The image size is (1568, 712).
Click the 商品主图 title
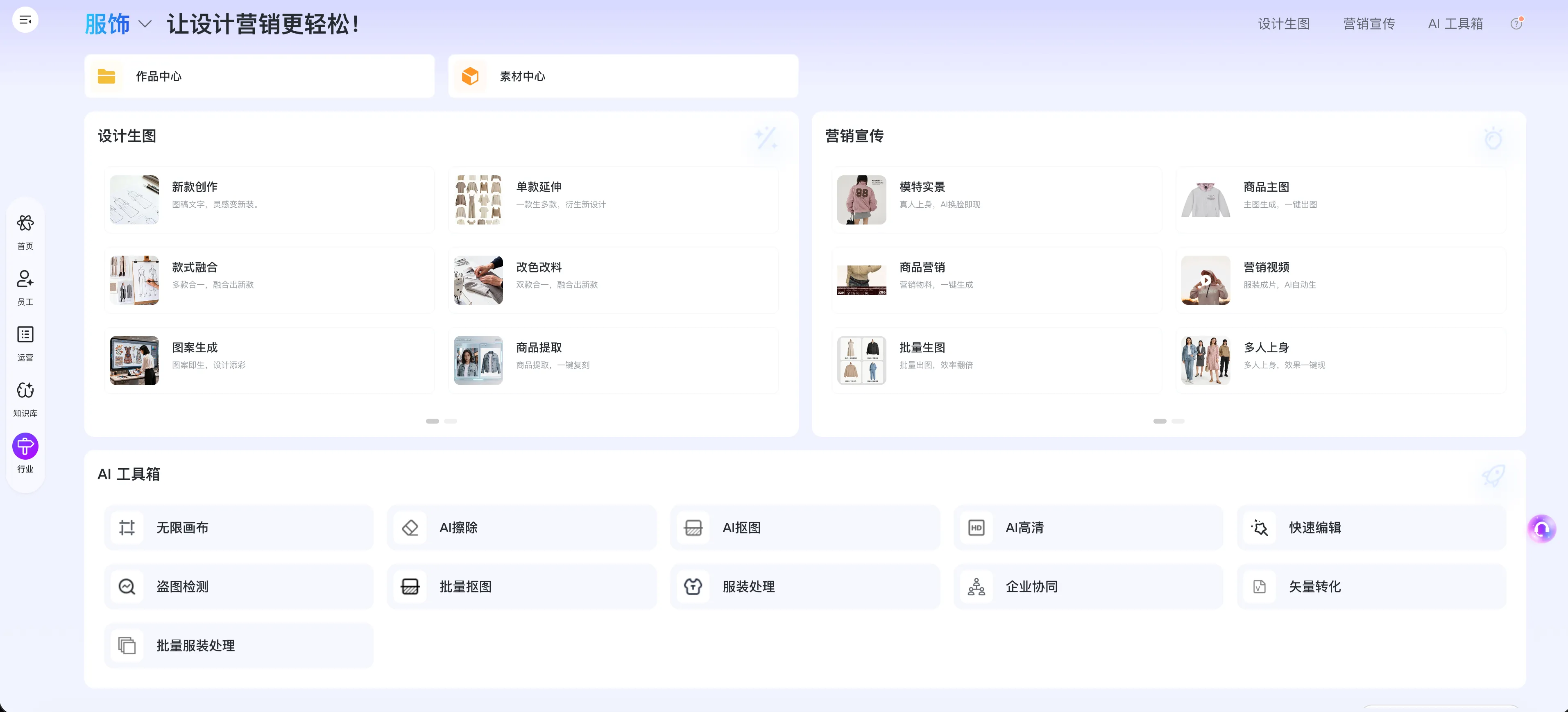1266,187
